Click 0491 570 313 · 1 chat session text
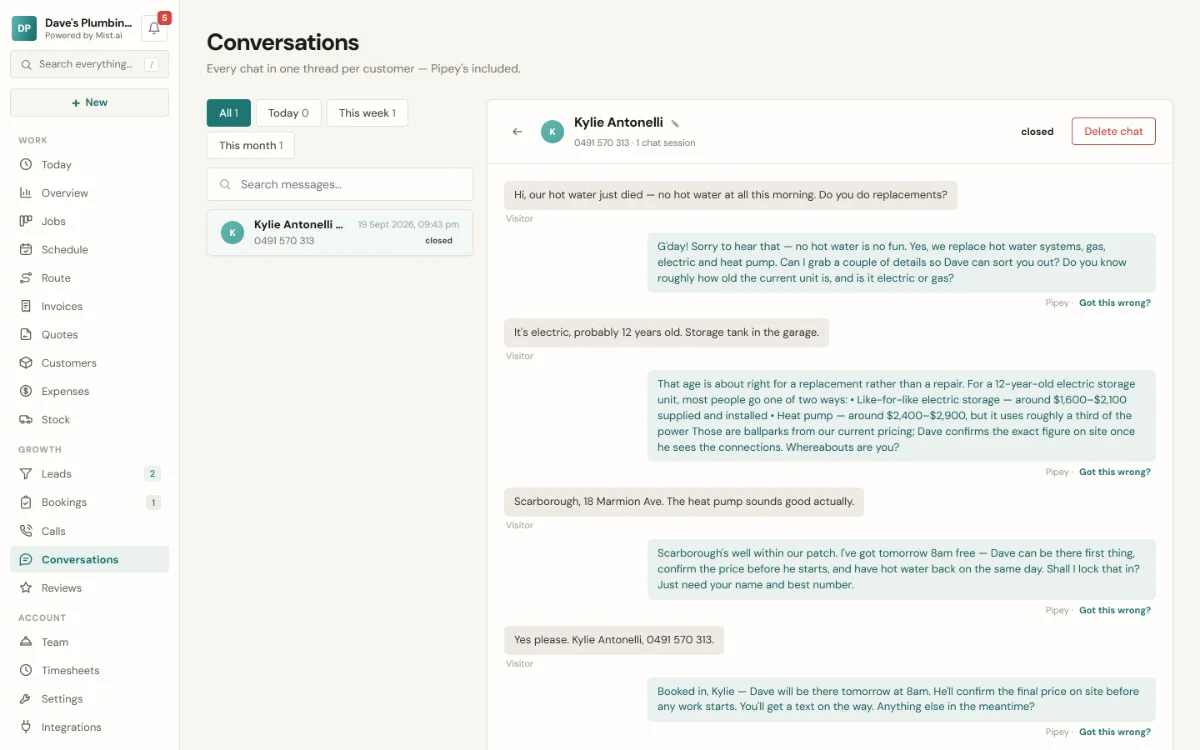Screen dimensions: 1200x750 [x=634, y=143]
